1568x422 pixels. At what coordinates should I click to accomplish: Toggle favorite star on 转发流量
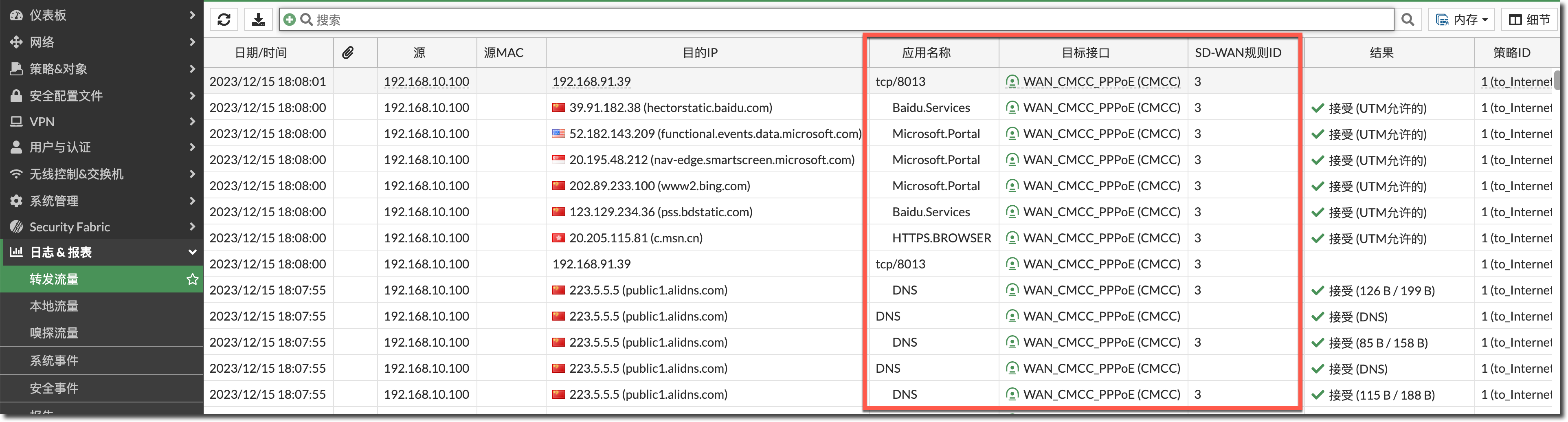point(192,279)
